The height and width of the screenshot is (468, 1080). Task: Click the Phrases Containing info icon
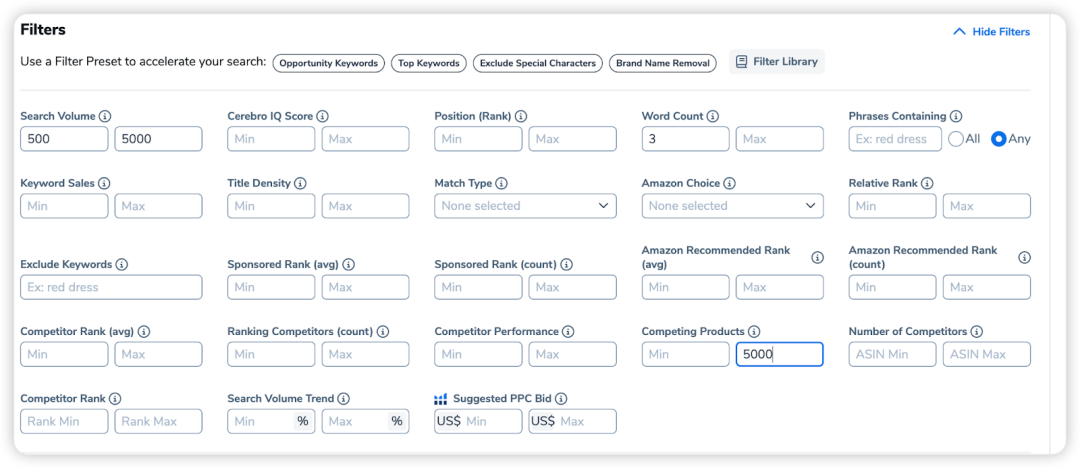[x=956, y=116]
